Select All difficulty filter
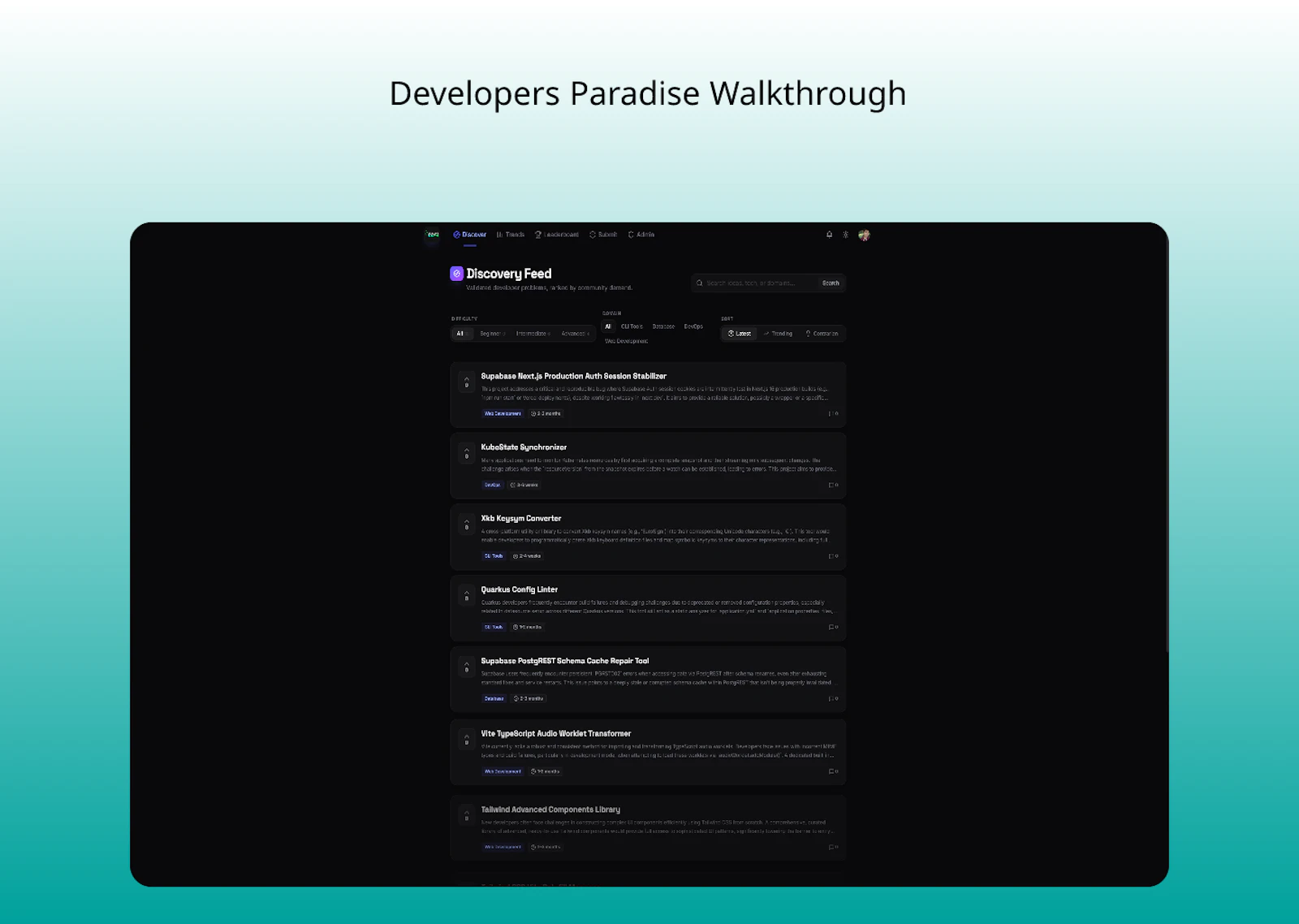Viewport: 1299px width, 924px height. [x=462, y=334]
